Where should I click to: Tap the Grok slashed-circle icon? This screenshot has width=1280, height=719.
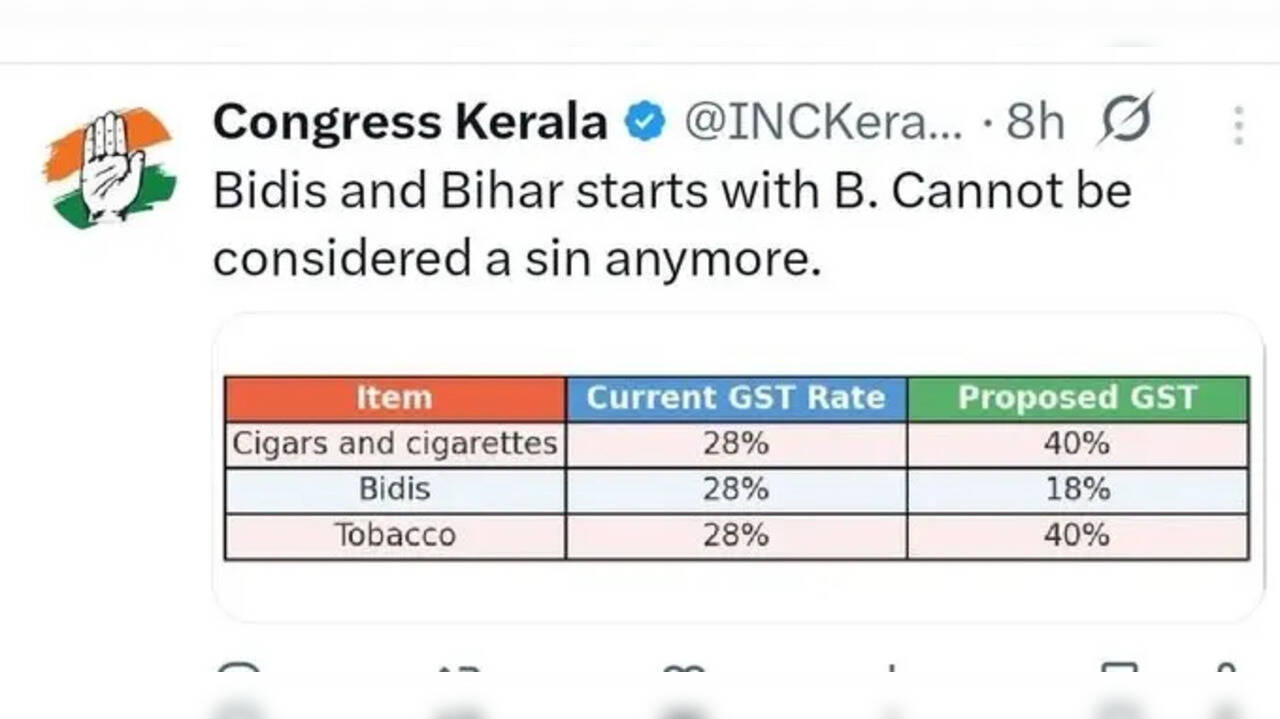1126,122
